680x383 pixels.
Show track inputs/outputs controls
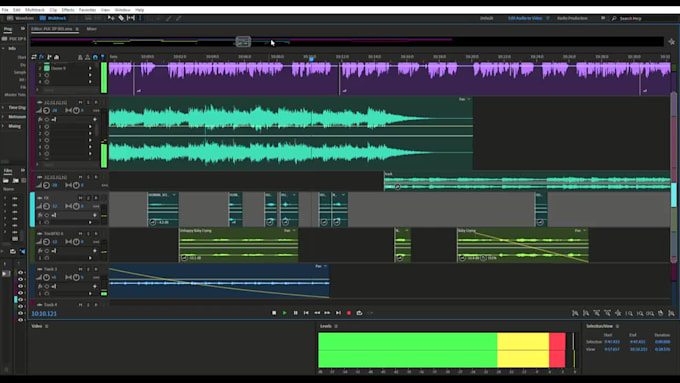coord(34,57)
